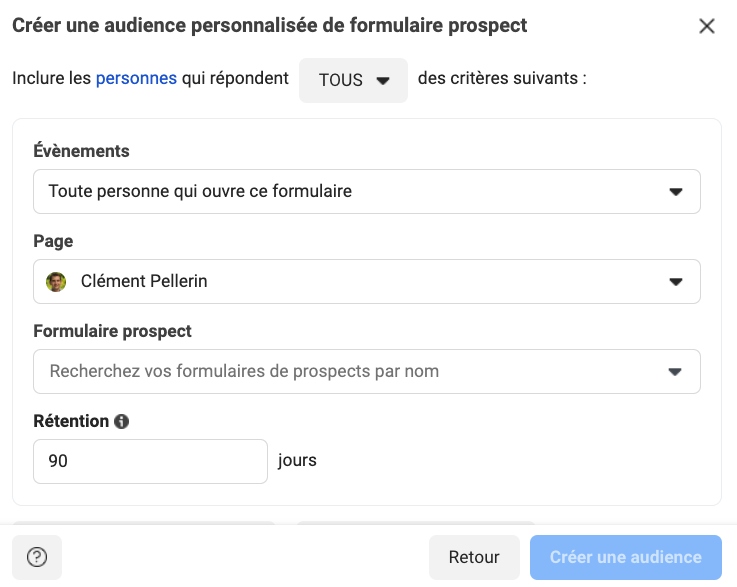Screen dimensions: 737x587
Task: Click the "jours" unit label
Action: point(297,461)
